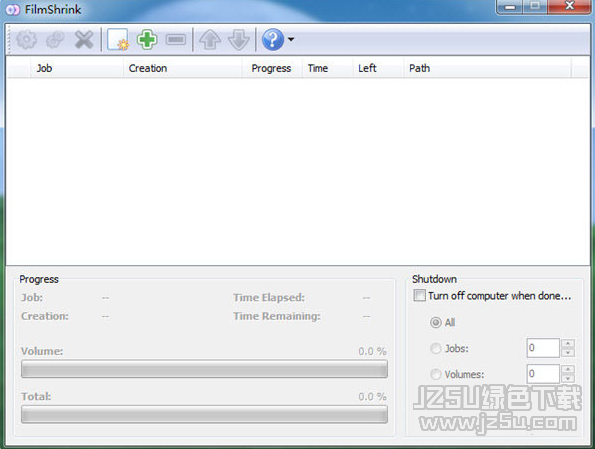Image resolution: width=595 pixels, height=449 pixels.
Task: Click the Progress column header
Action: (x=272, y=68)
